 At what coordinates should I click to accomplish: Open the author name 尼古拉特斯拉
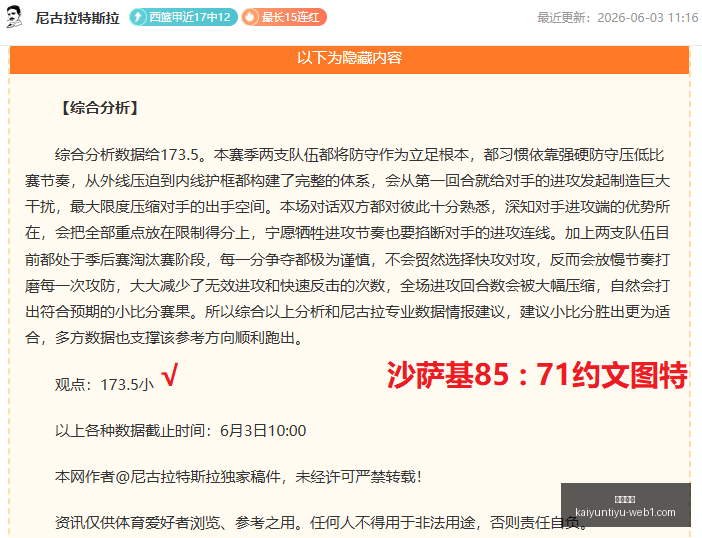pyautogui.click(x=77, y=18)
